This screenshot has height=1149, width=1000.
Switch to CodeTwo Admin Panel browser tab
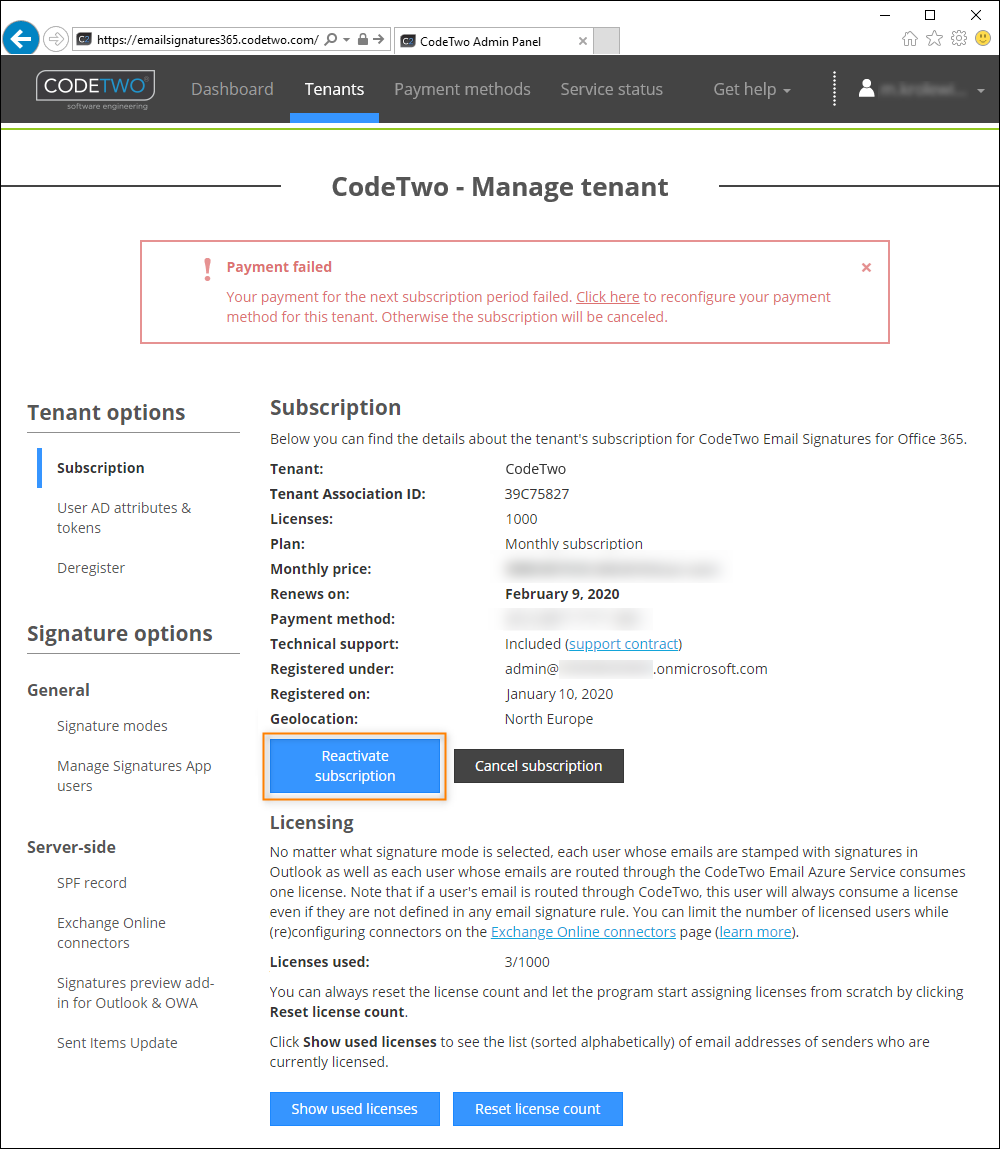(494, 41)
